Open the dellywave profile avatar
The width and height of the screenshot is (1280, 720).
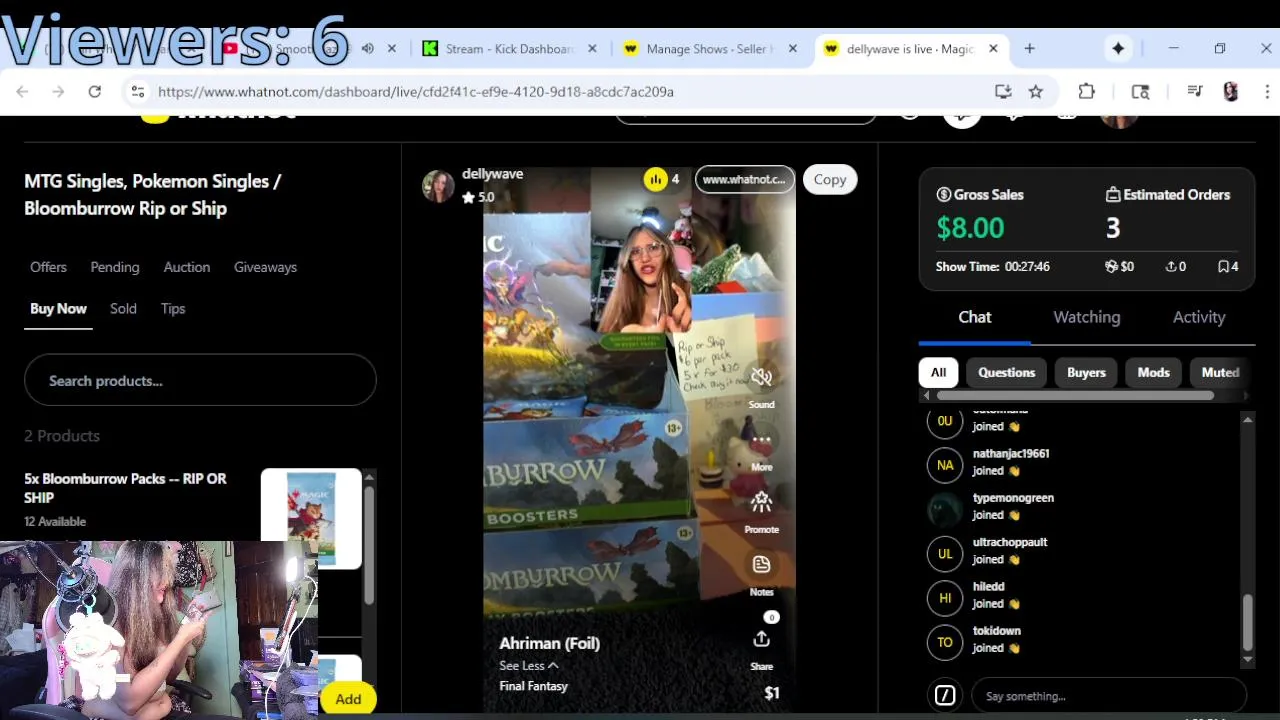437,186
